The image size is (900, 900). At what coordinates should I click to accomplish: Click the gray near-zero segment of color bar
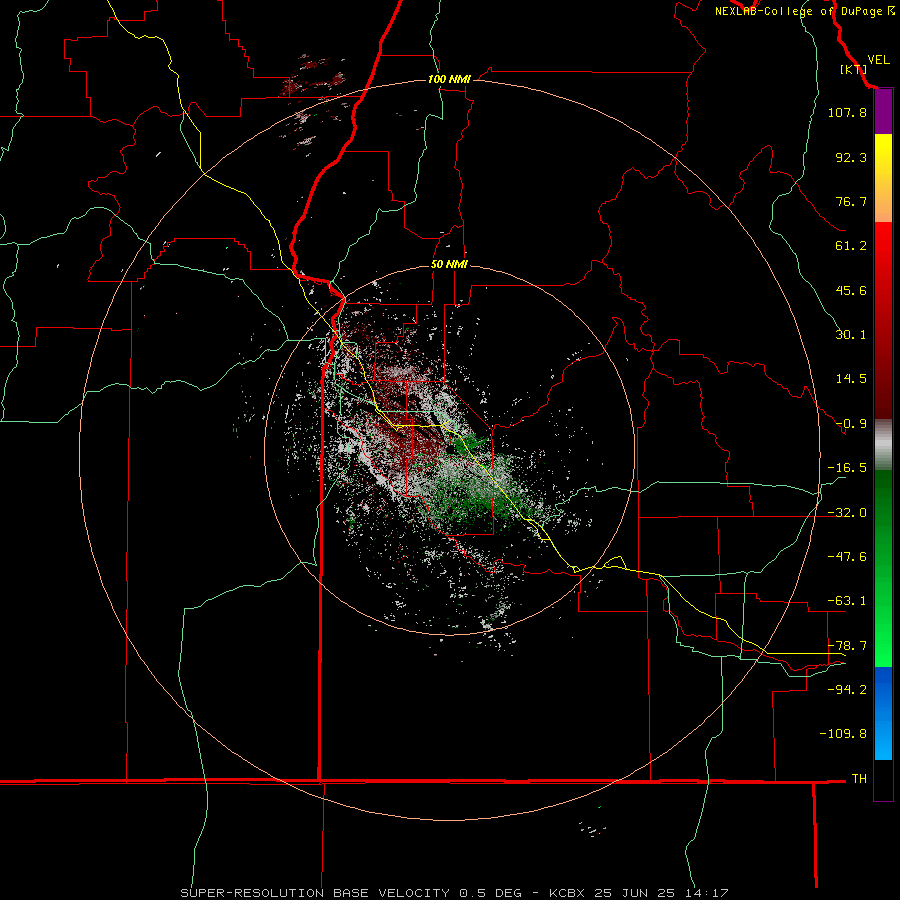click(883, 445)
